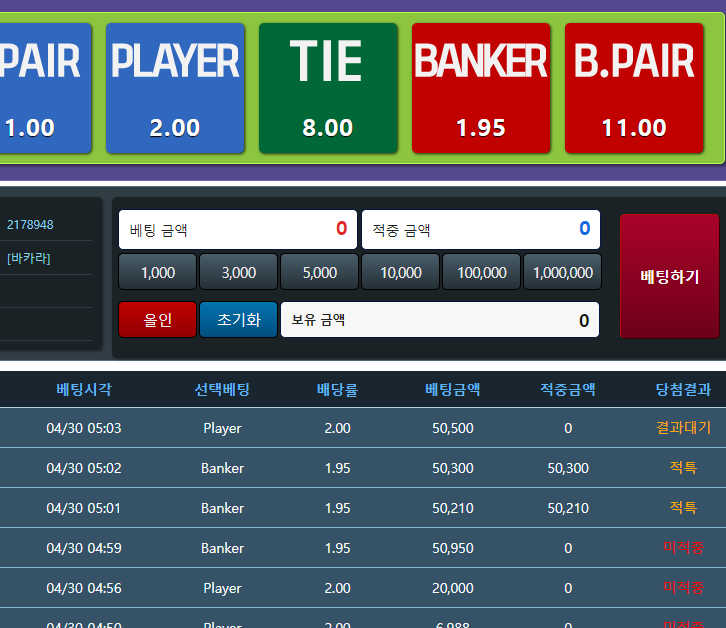
Task: Click the blue PAIR tile at 1.00
Action: [40, 88]
